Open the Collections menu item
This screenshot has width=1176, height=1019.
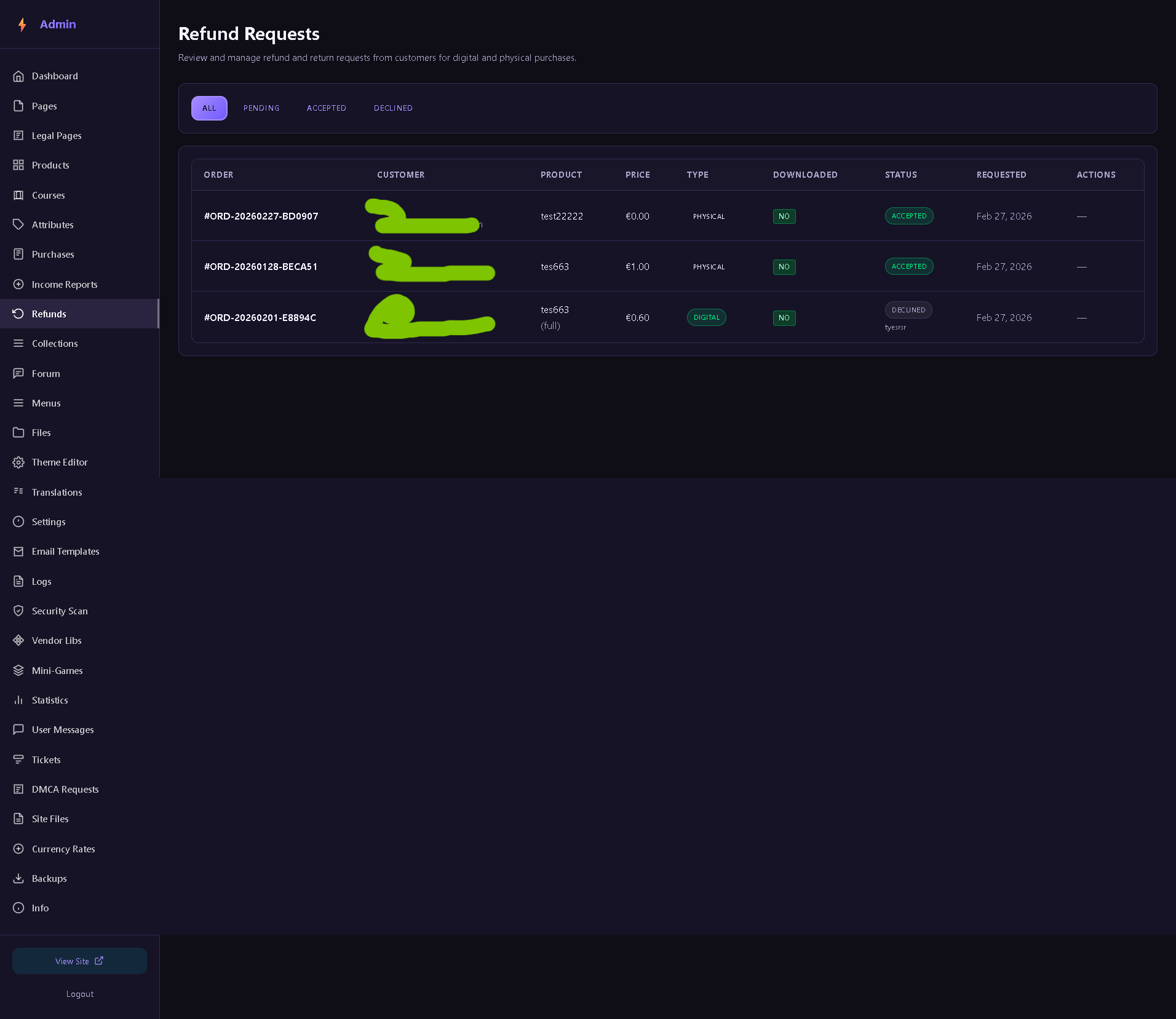(79, 344)
